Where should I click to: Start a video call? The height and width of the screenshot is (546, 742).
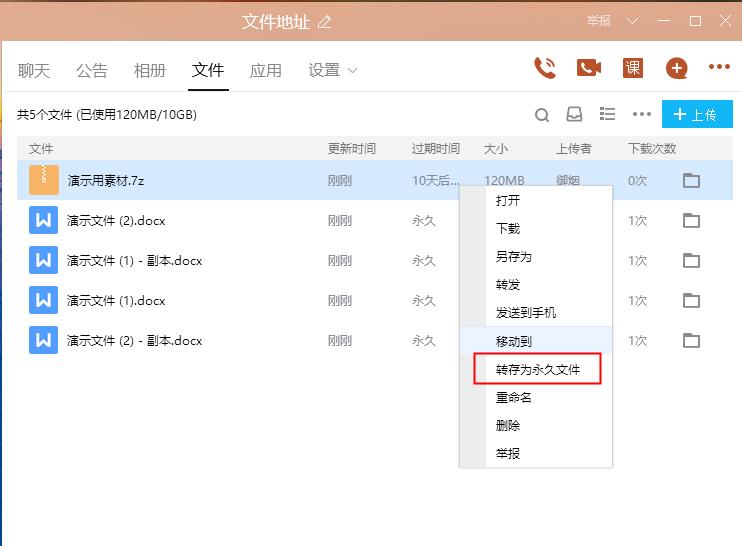coord(589,68)
